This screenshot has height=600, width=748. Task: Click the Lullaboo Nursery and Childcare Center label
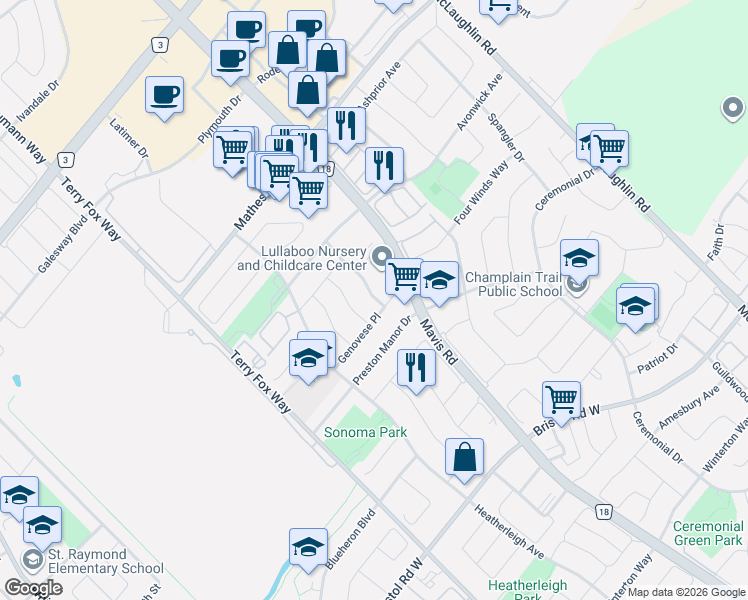pos(302,258)
